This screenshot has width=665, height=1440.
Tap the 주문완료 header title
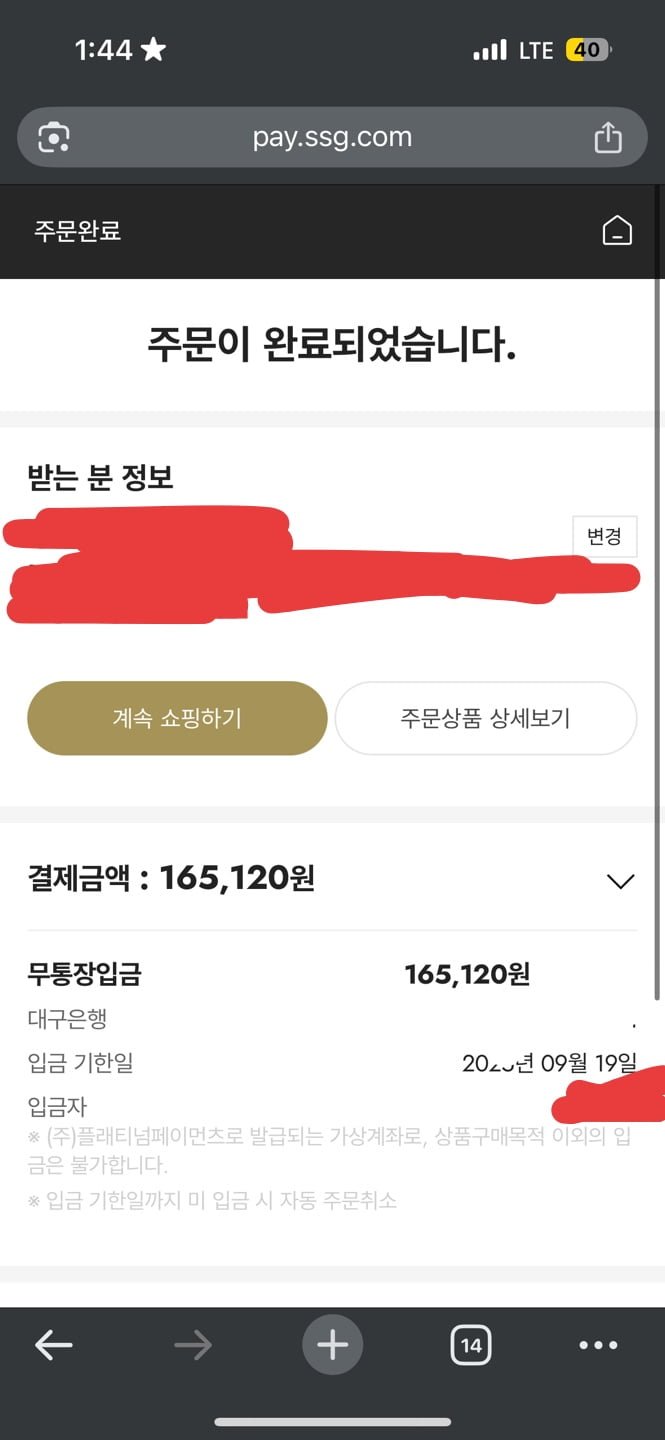78,231
